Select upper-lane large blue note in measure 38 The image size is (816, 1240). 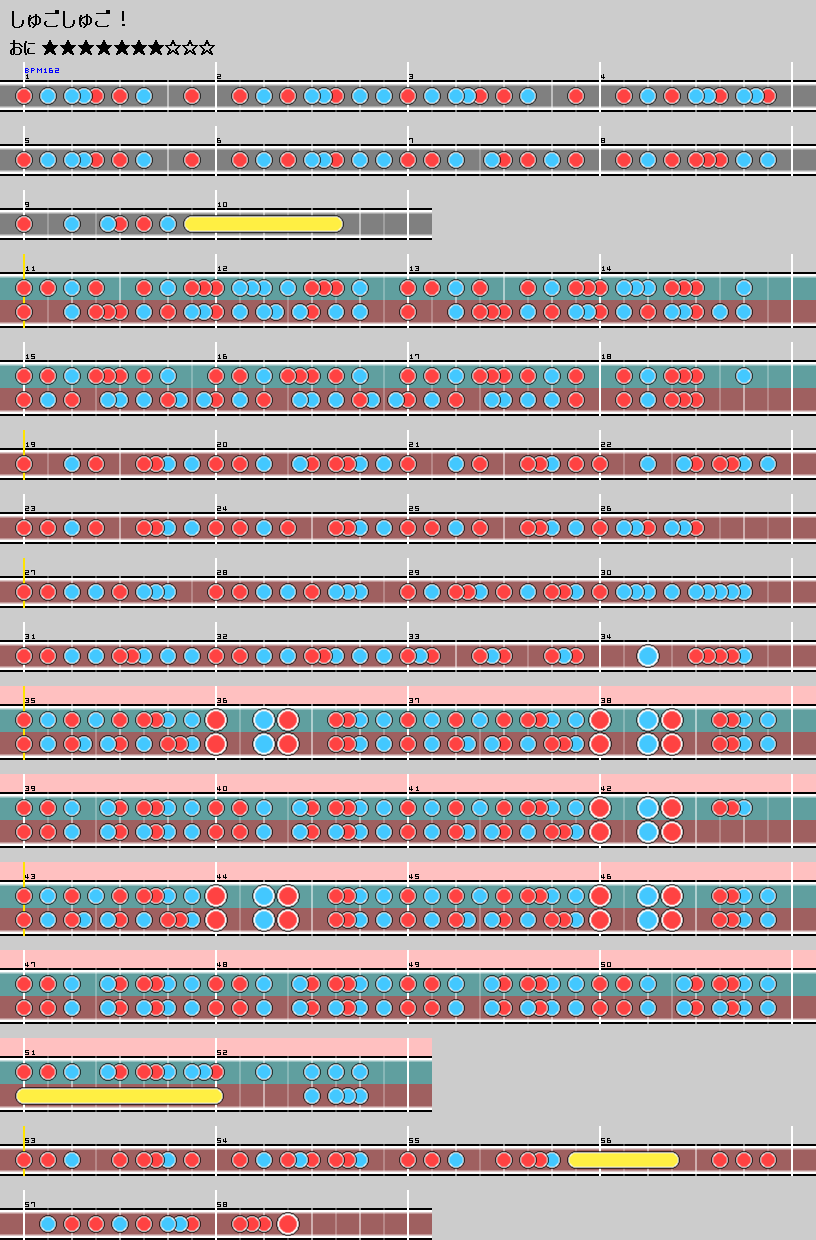(x=648, y=720)
